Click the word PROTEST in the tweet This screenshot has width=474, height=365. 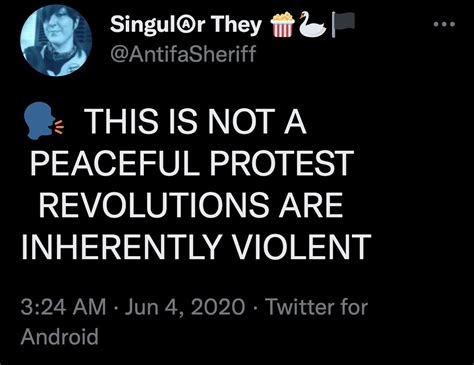point(281,163)
